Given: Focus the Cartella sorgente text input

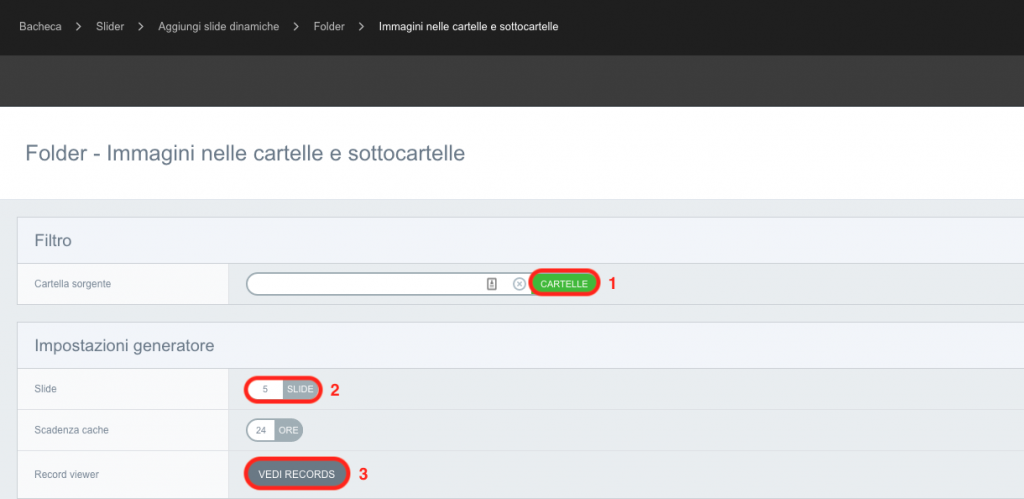Looking at the screenshot, I should point(366,284).
